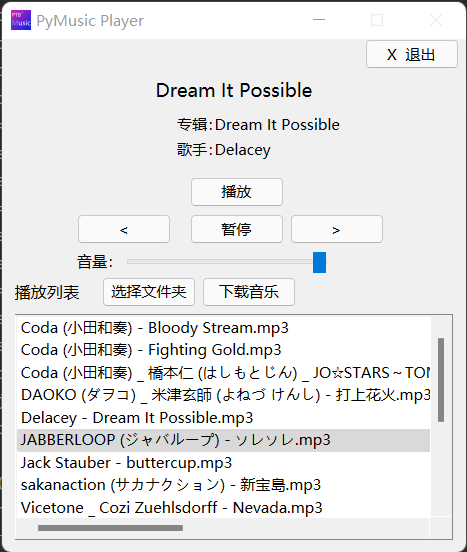Select Coda - Bloody Stream.mp3 in playlist
Screen dimensions: 467x552
pos(223,328)
